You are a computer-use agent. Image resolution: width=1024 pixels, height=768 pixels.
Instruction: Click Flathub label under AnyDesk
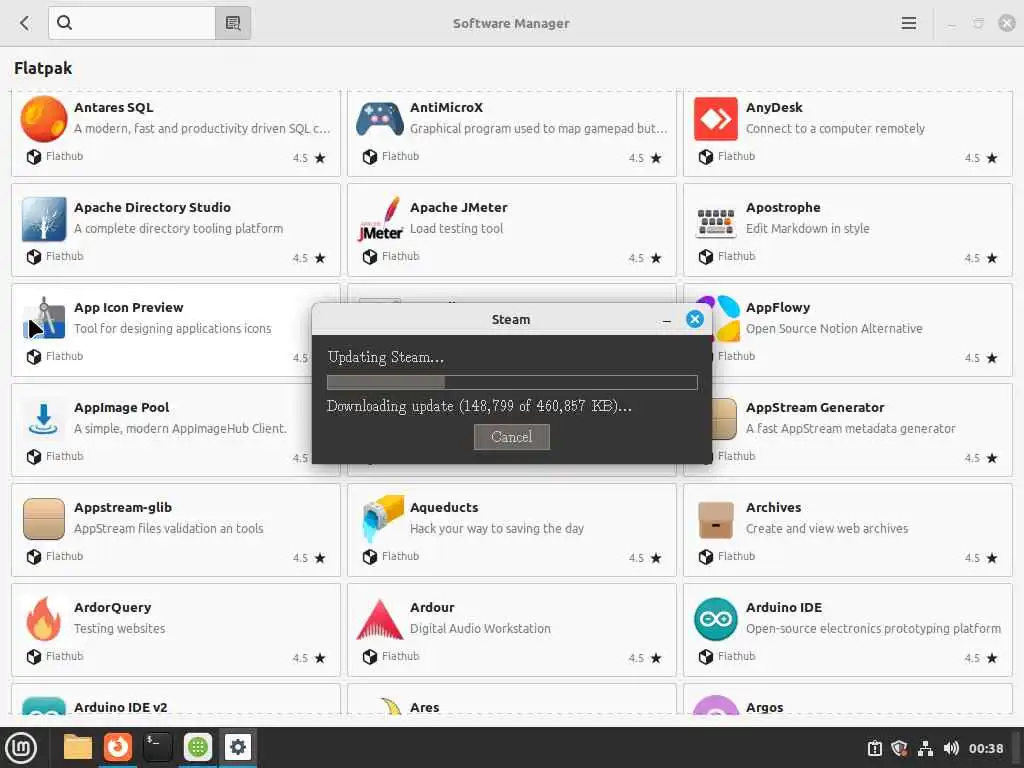[736, 156]
